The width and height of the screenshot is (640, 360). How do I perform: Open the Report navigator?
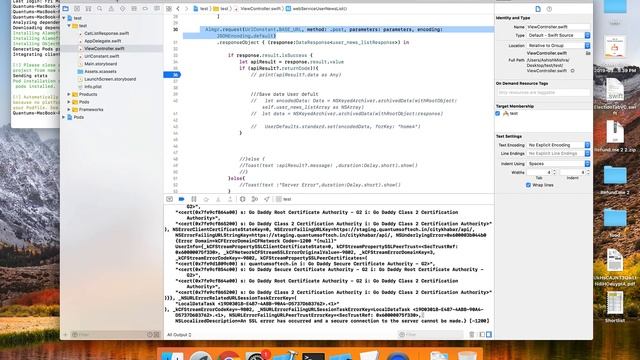pyautogui.click(x=157, y=9)
